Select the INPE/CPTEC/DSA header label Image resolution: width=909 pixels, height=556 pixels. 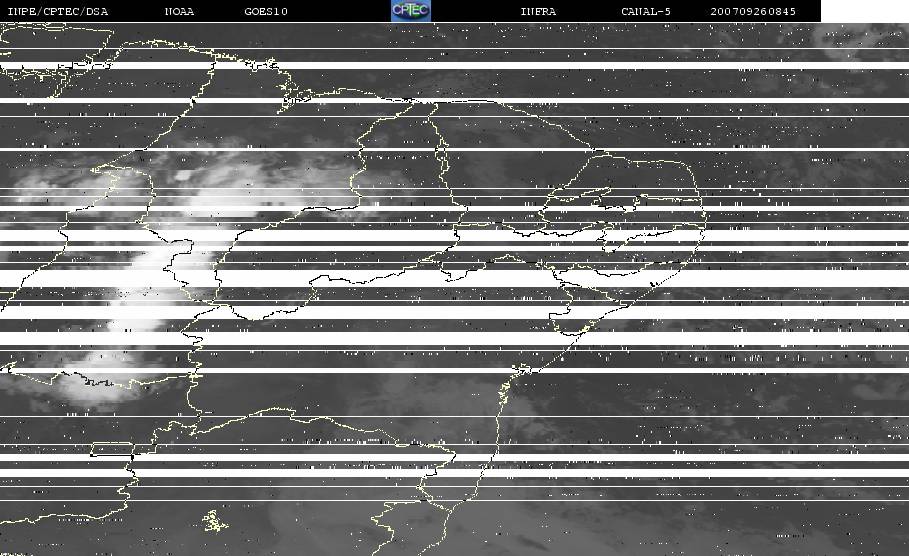pyautogui.click(x=57, y=12)
